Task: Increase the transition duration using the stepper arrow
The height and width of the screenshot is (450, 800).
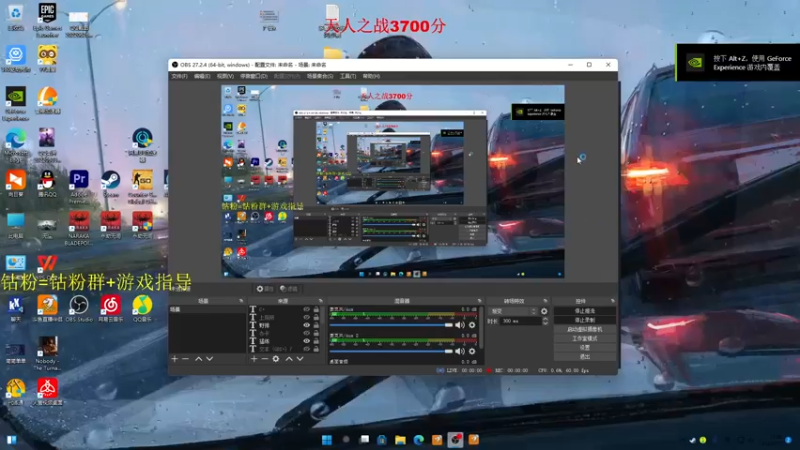Action: pyautogui.click(x=545, y=319)
